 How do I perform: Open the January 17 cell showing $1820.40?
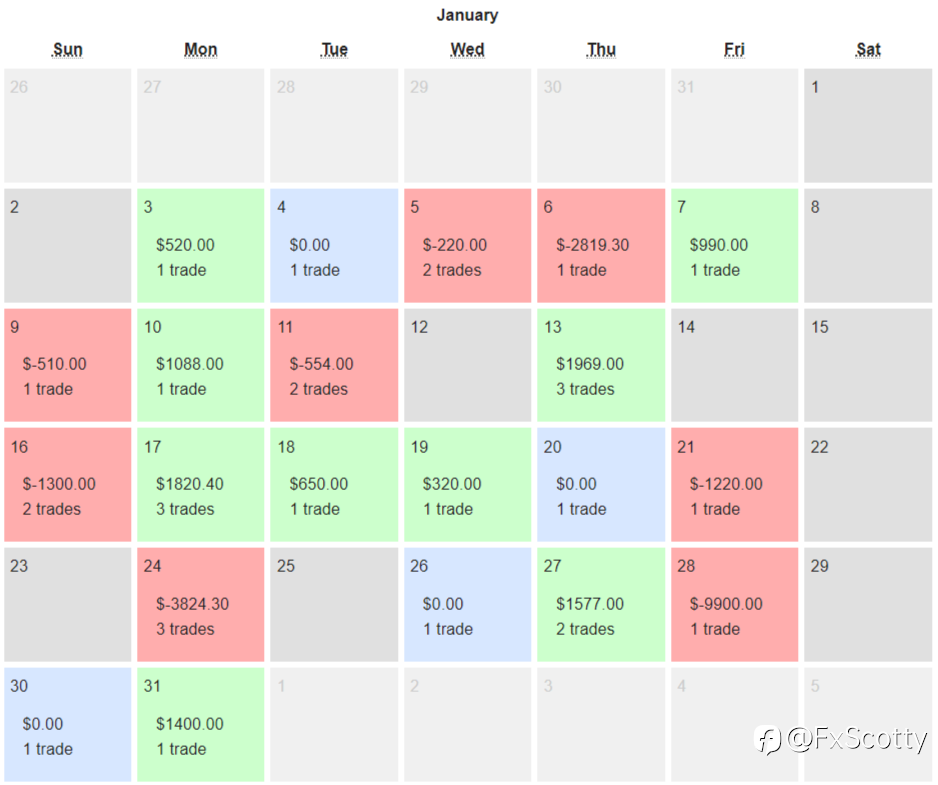[x=200, y=485]
